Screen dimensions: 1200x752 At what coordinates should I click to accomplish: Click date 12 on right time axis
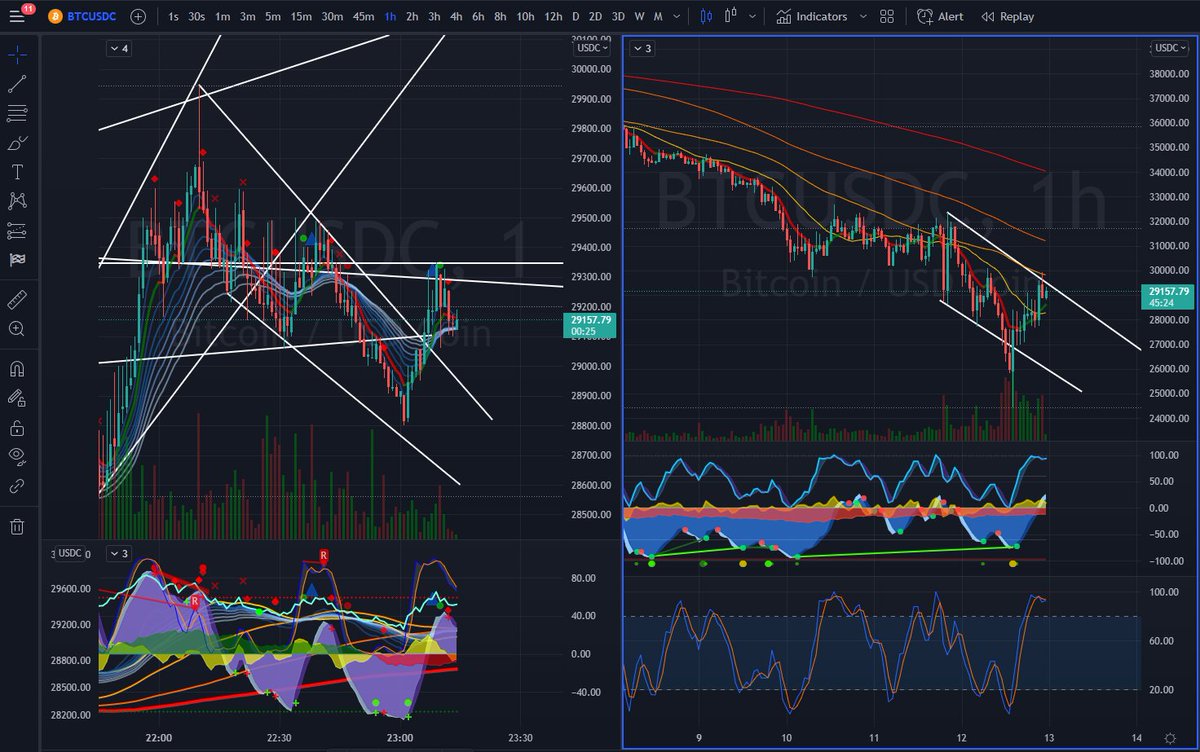(x=961, y=737)
